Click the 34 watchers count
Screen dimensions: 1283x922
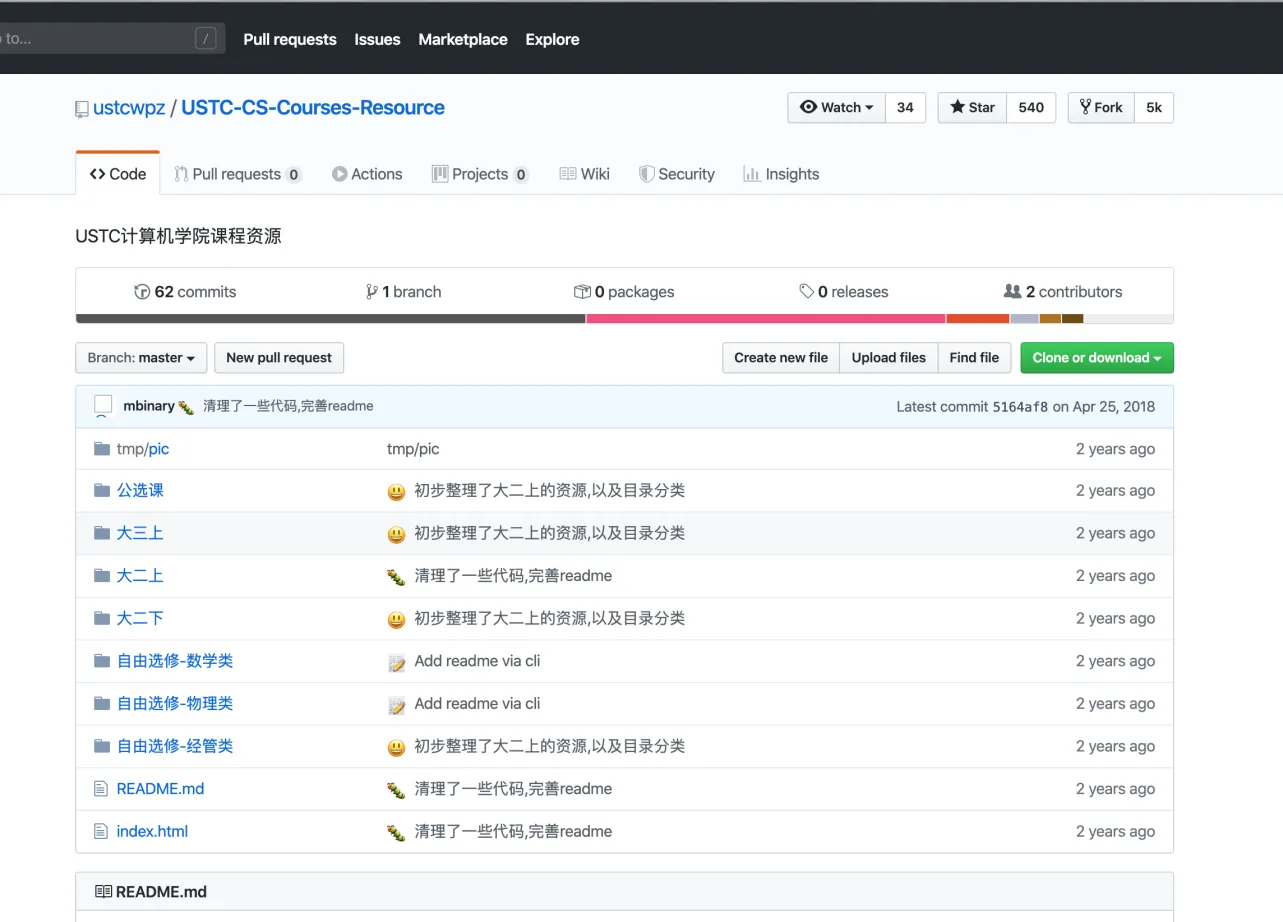click(905, 108)
